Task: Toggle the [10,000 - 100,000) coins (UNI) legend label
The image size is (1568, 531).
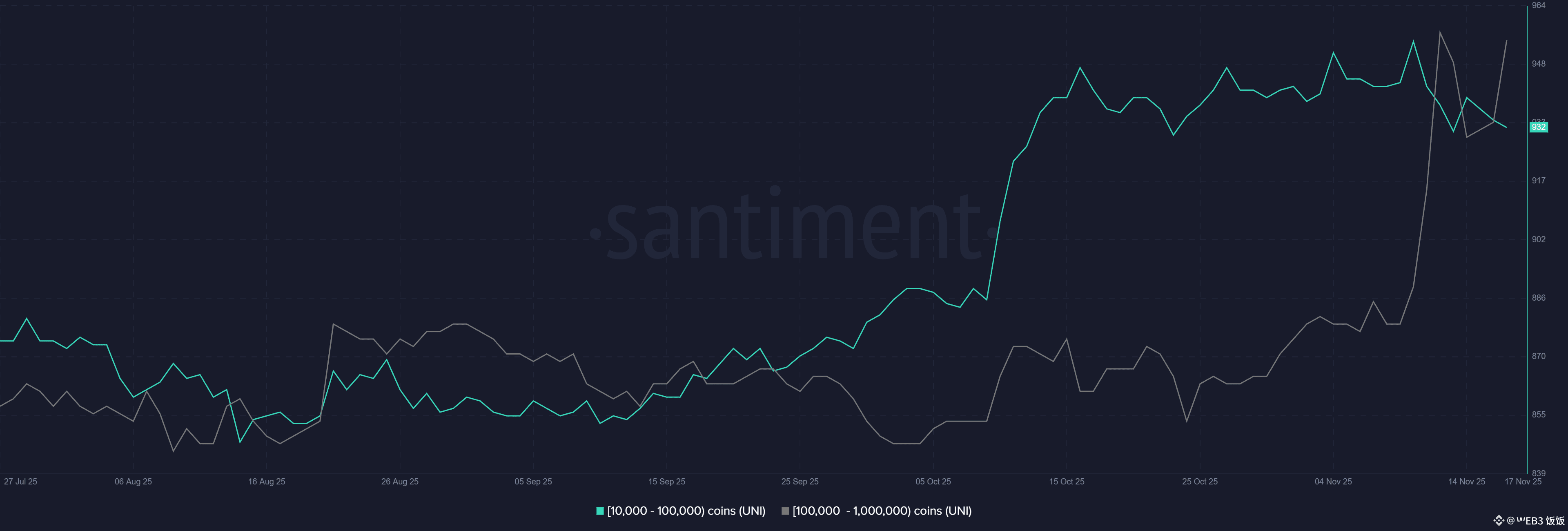Action: pos(686,511)
